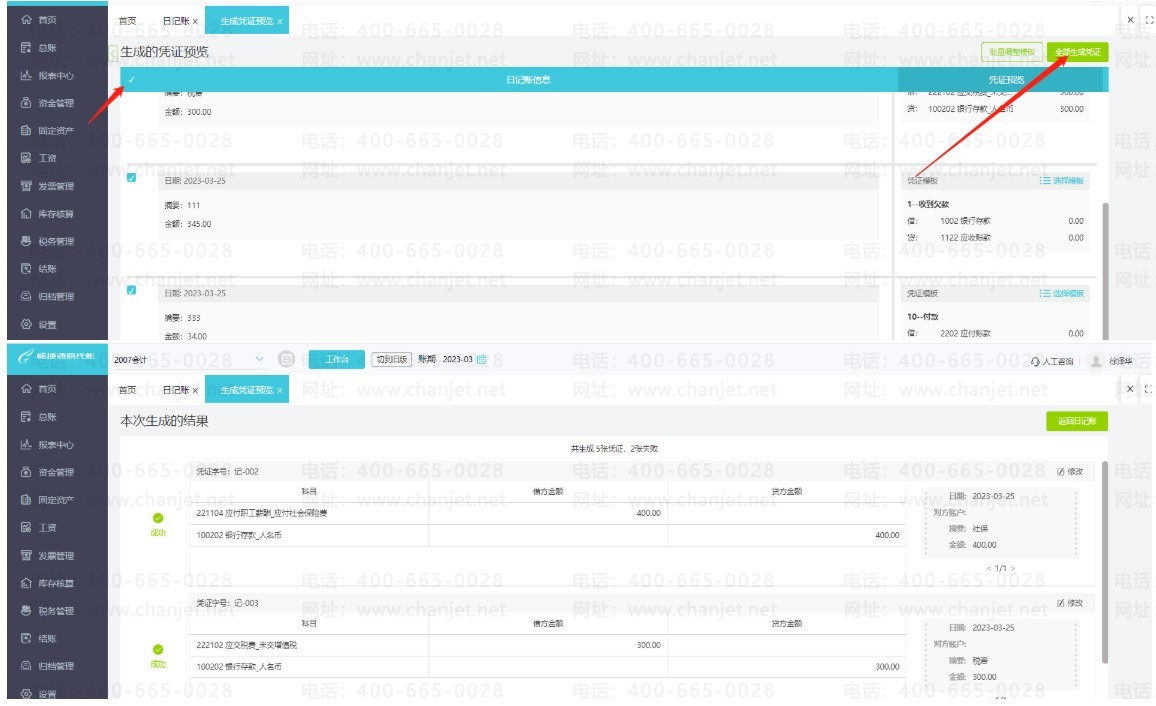Open 发票管理 in the upper window sidebar
The height and width of the screenshot is (706, 1156).
pos(47,186)
